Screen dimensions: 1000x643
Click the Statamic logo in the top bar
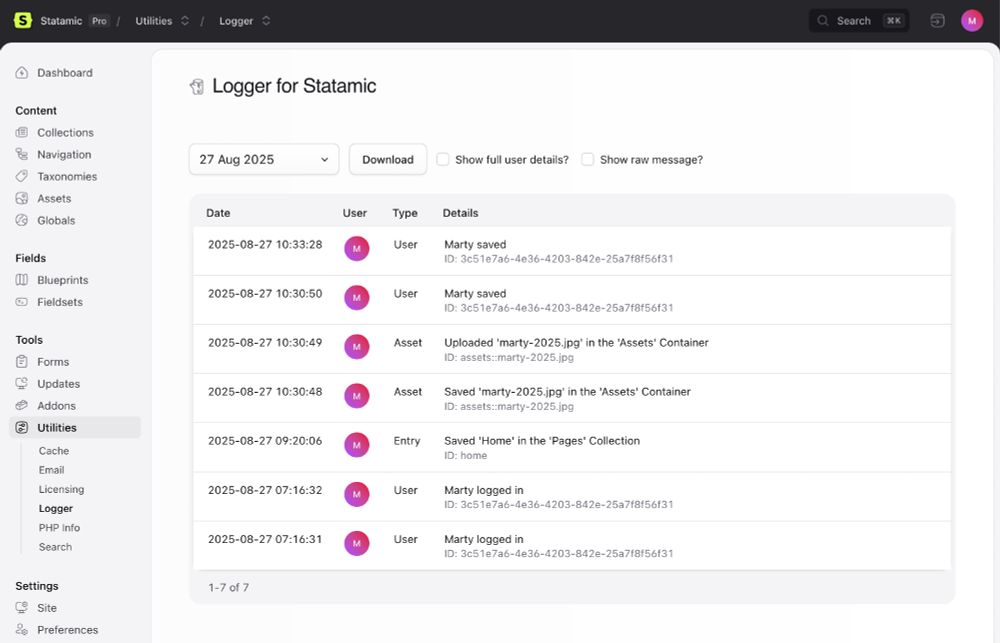[22, 20]
